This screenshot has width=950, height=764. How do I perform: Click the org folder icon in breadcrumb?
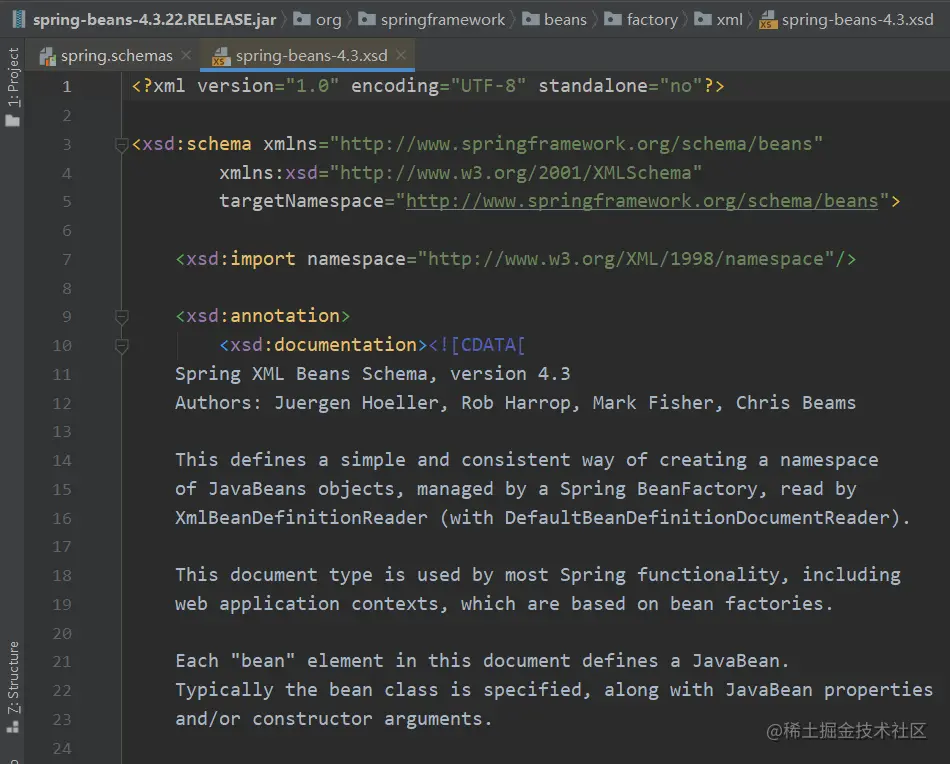pyautogui.click(x=303, y=19)
